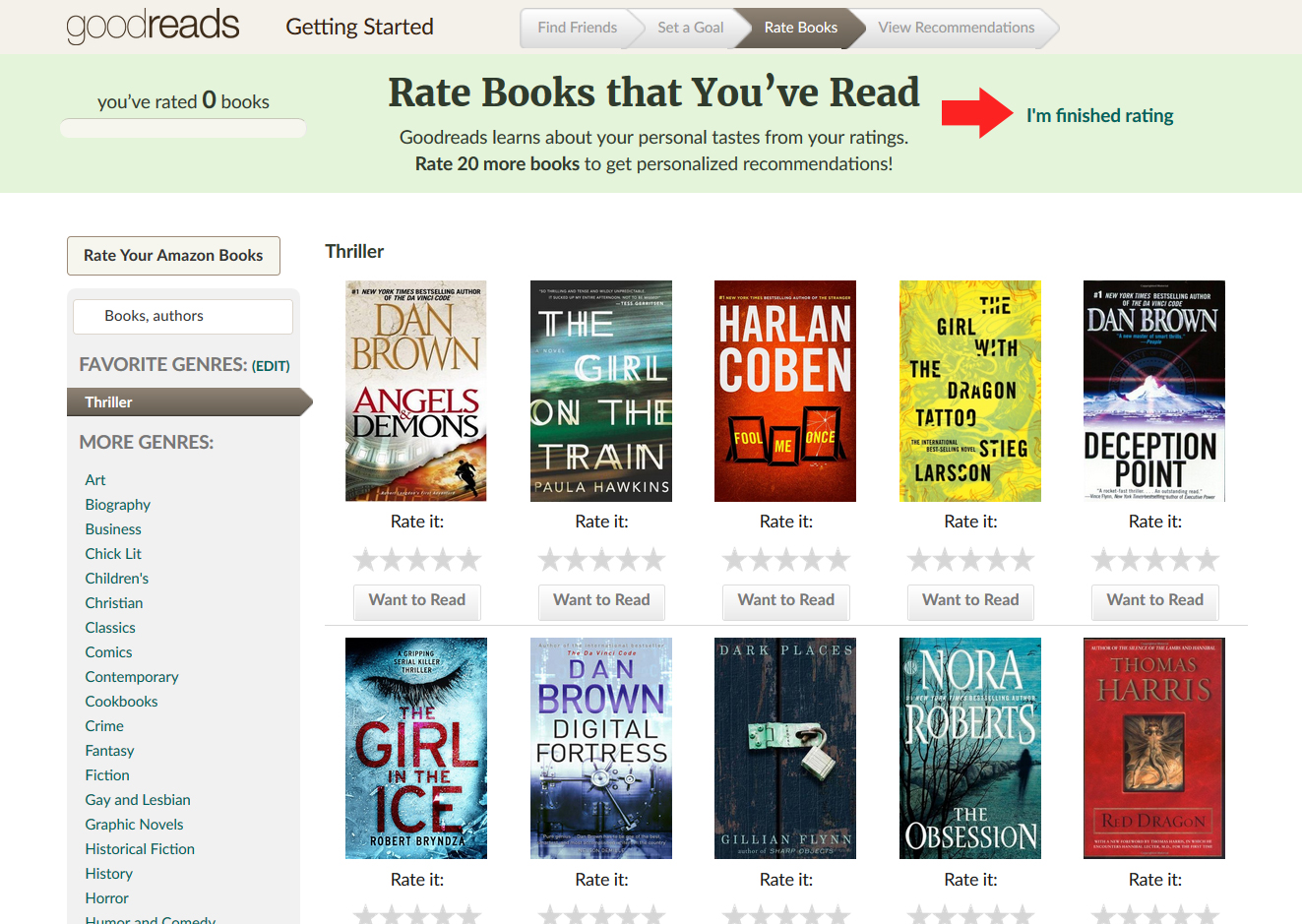Rate The Girl on the Train three stars

tap(601, 560)
